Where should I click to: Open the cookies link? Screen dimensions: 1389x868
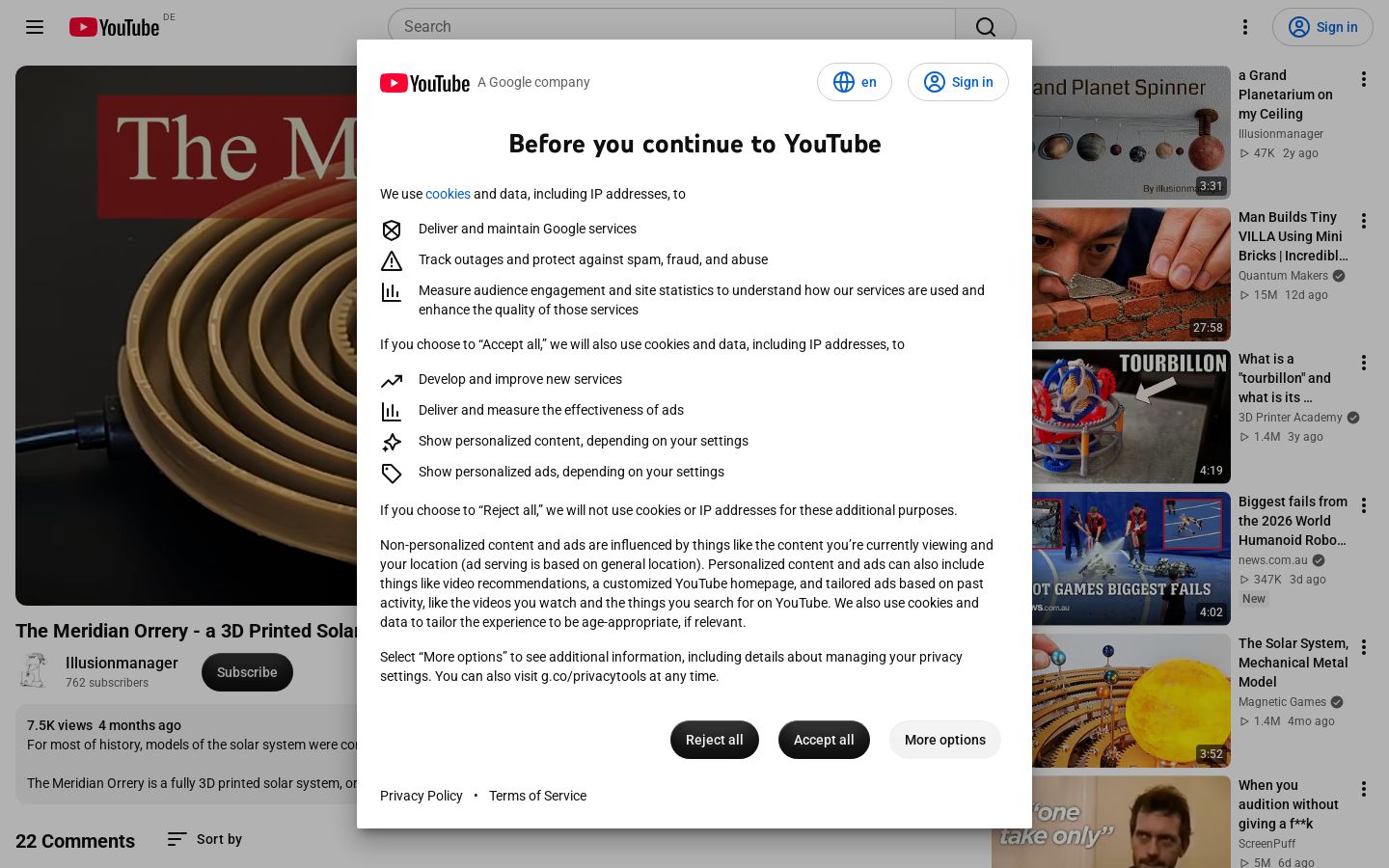(x=448, y=194)
